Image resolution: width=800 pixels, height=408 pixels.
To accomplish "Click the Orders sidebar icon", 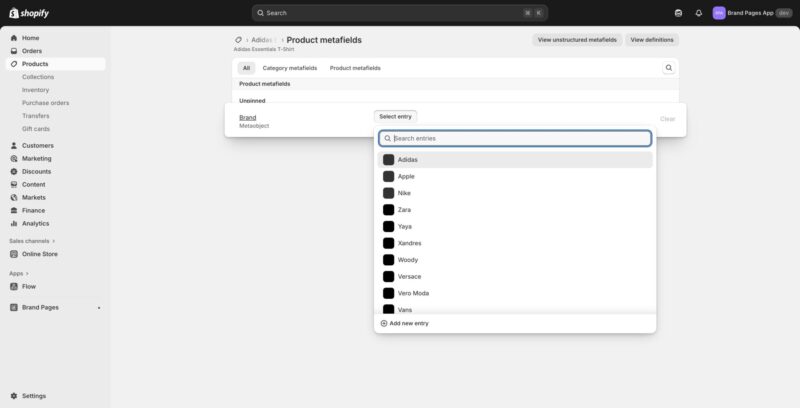I will coord(14,51).
